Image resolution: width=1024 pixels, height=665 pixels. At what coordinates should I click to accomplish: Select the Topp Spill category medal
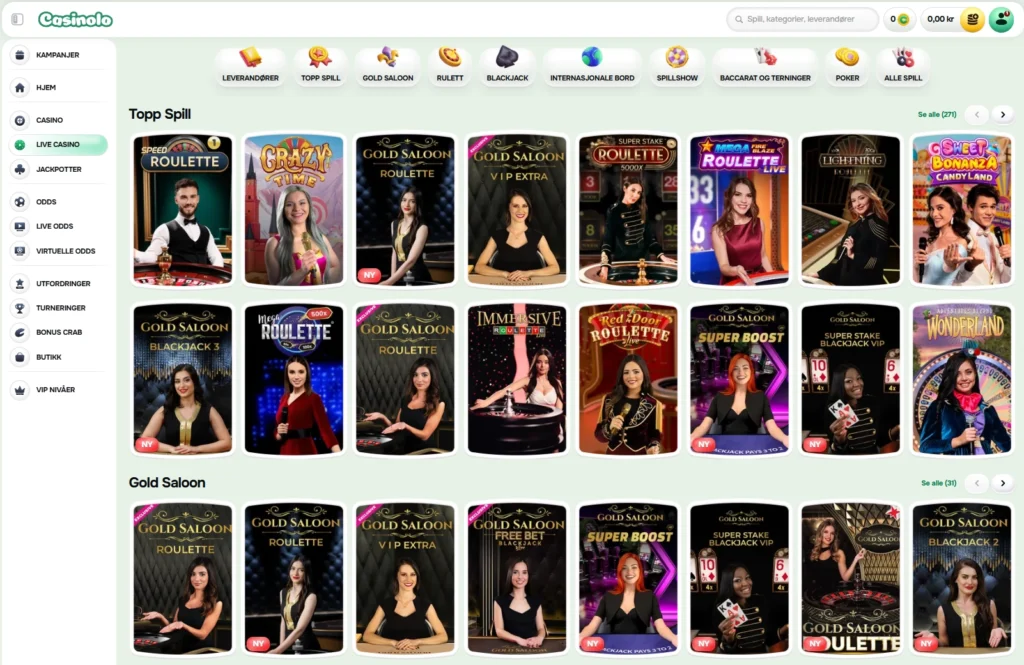(320, 65)
